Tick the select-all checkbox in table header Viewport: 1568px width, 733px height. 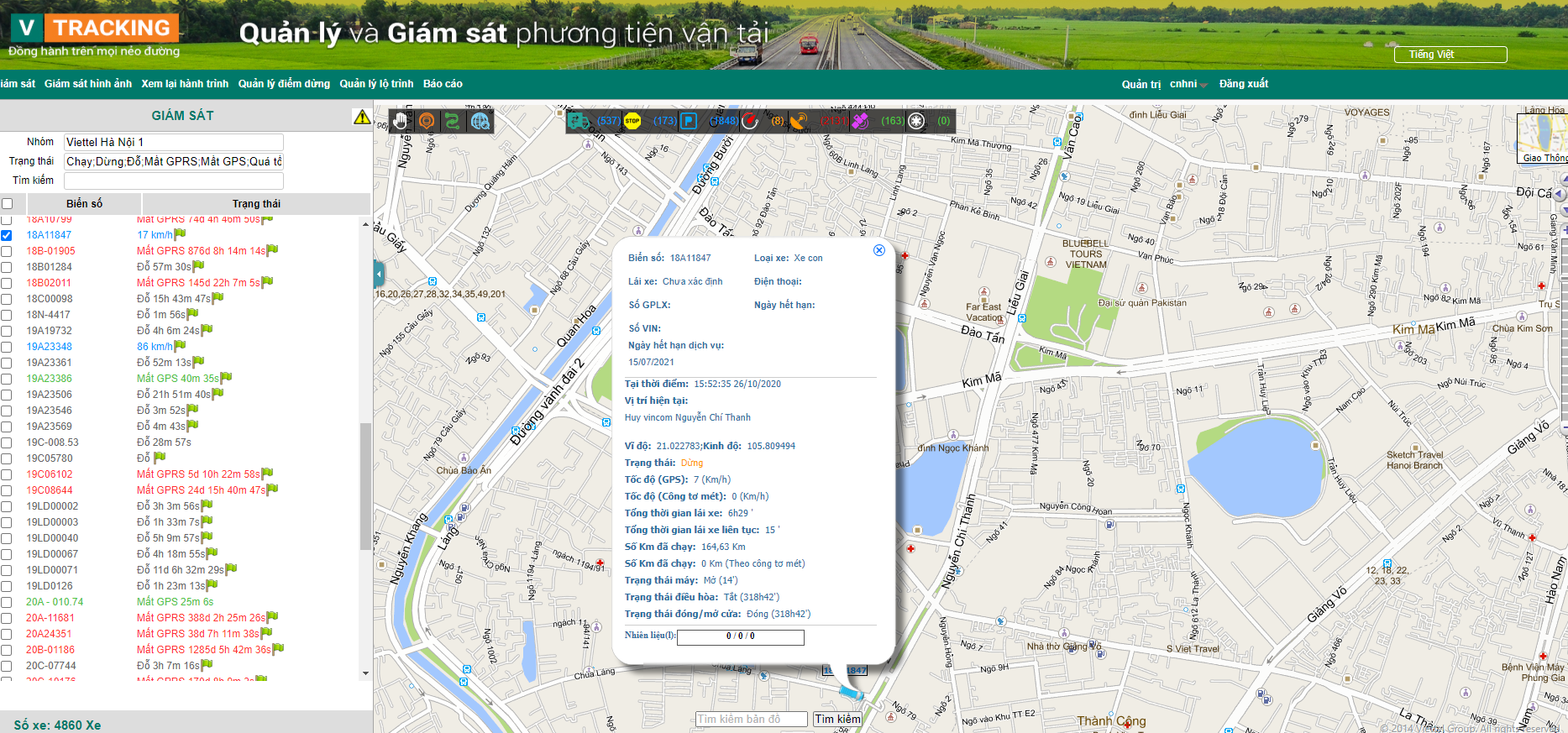coord(7,203)
